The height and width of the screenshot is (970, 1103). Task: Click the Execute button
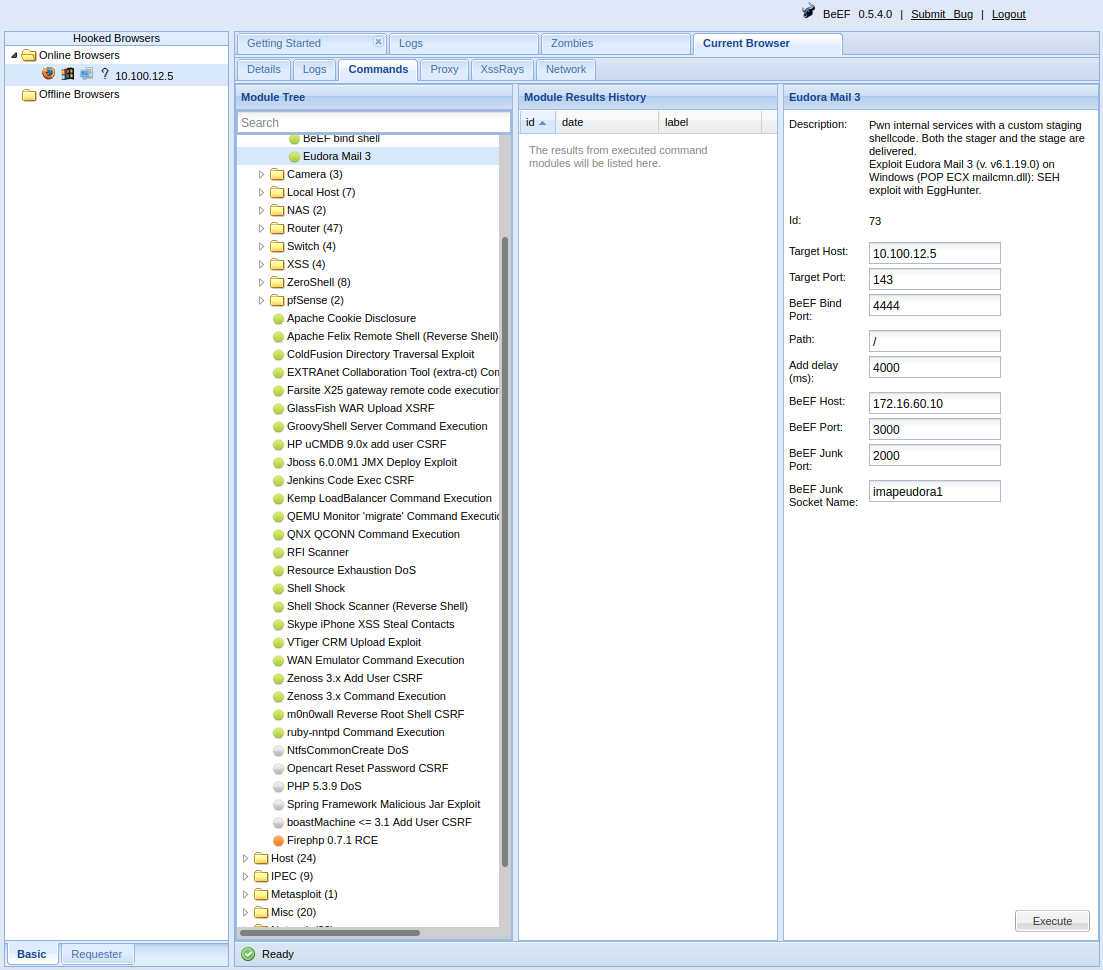[1052, 921]
